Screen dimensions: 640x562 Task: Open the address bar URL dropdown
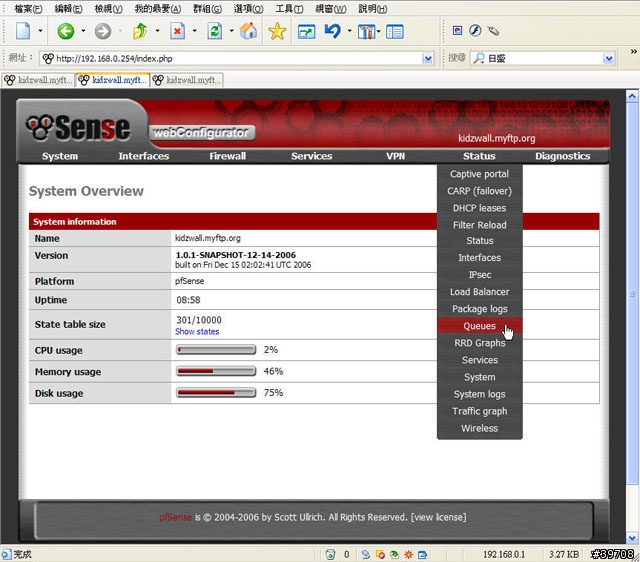click(427, 58)
